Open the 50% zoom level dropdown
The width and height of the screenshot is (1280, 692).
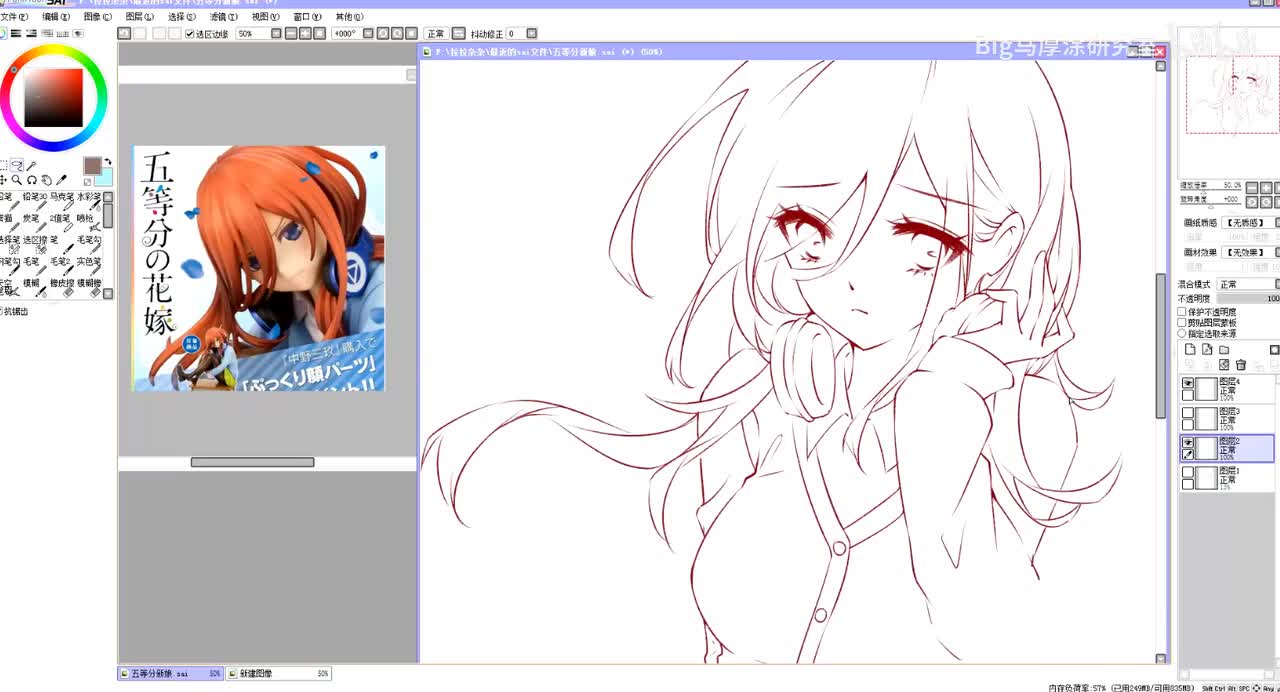click(276, 33)
